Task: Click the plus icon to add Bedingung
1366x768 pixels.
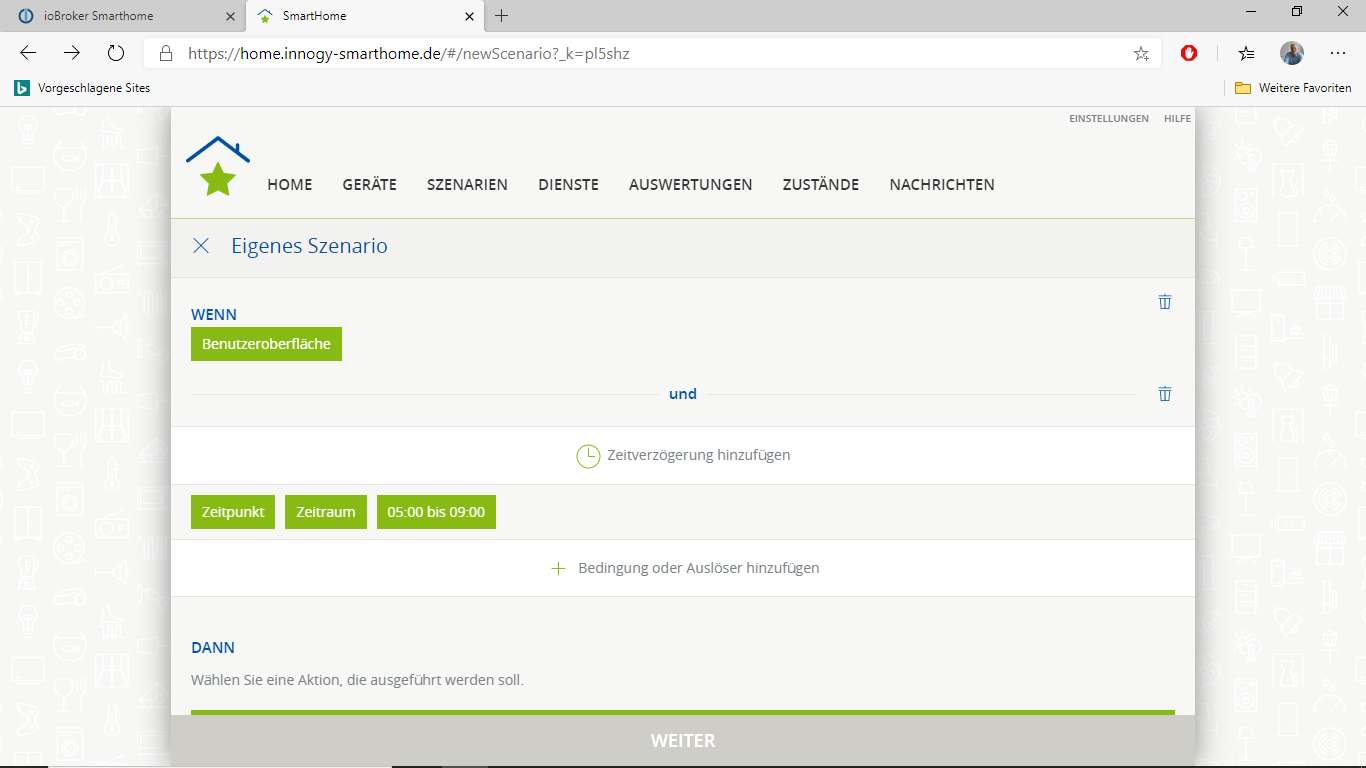Action: pyautogui.click(x=559, y=568)
